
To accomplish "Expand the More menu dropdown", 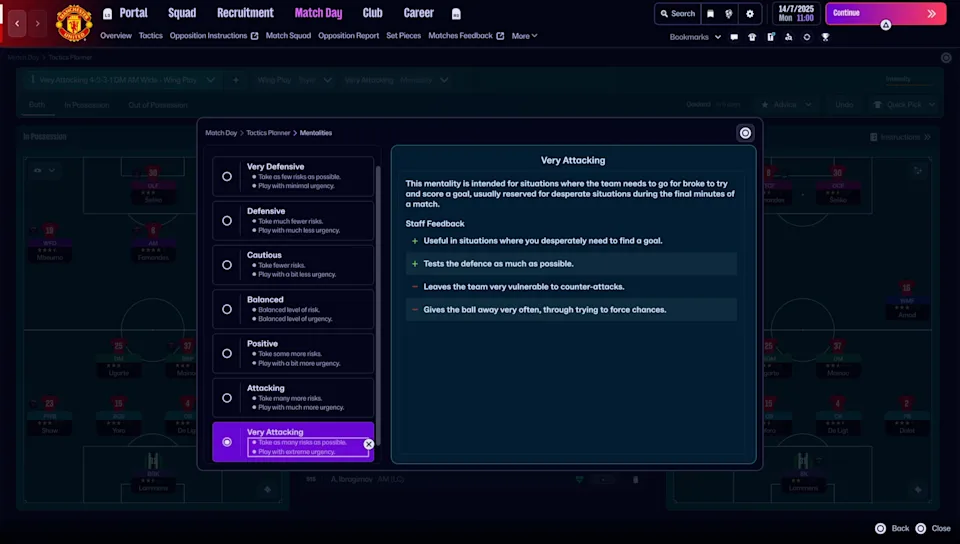I will [524, 36].
